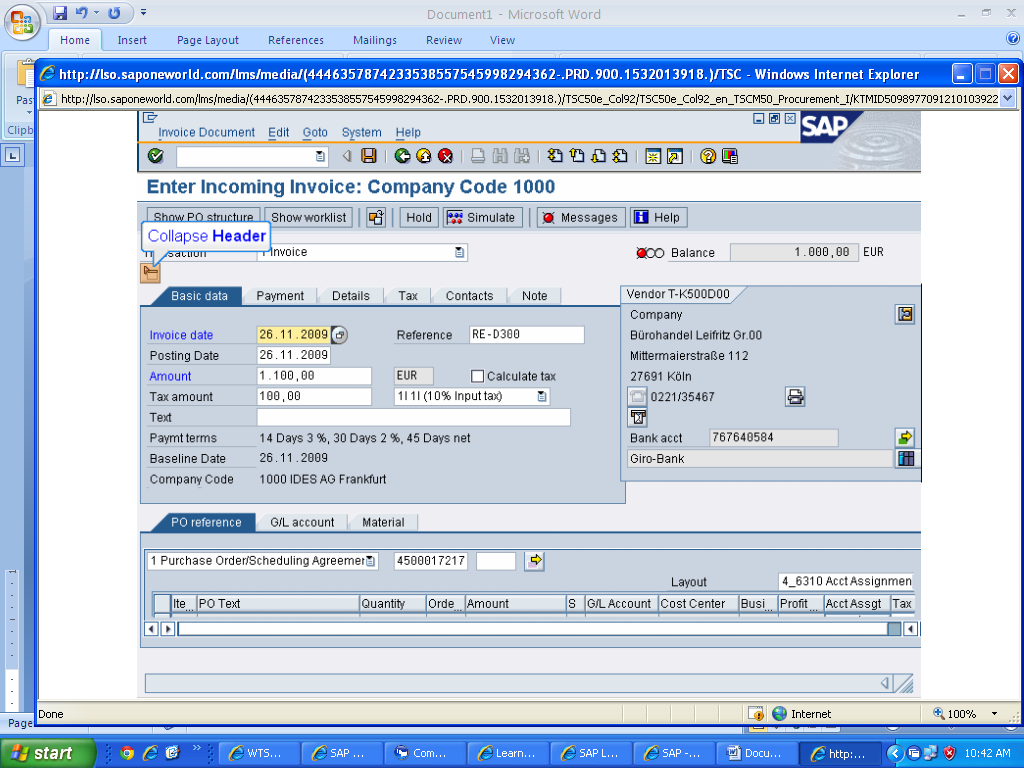
Task: Click the table icon next to Giro-Bank
Action: (x=906, y=458)
